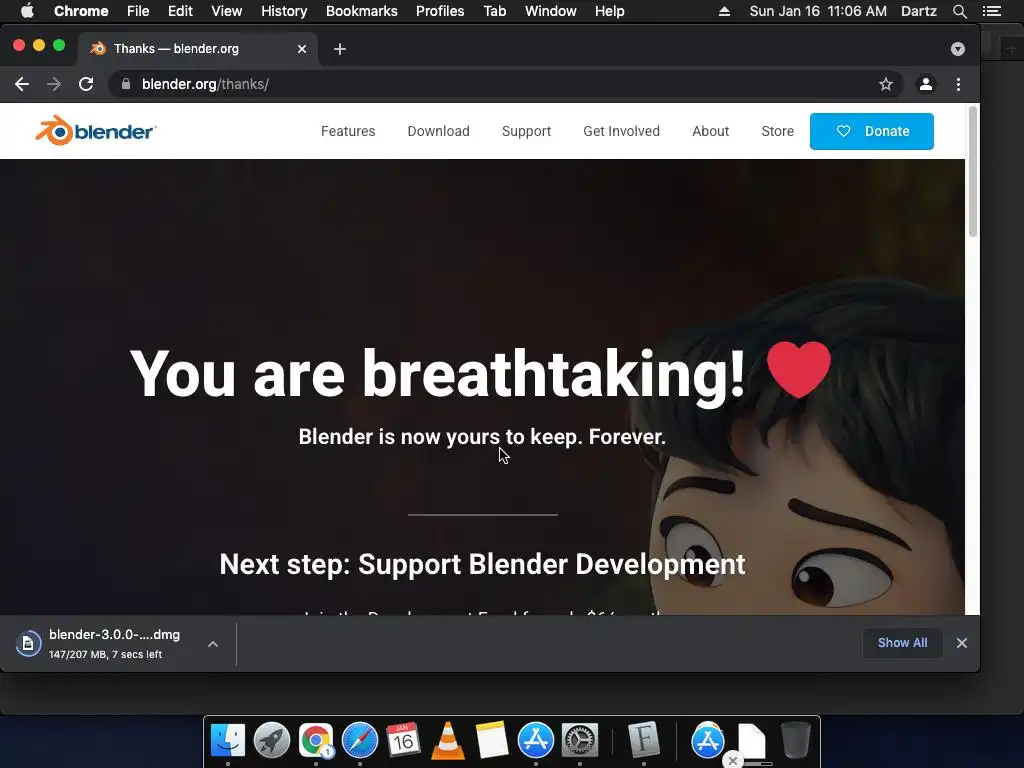The height and width of the screenshot is (768, 1024).
Task: Open Font Book from the Dock
Action: (x=644, y=741)
